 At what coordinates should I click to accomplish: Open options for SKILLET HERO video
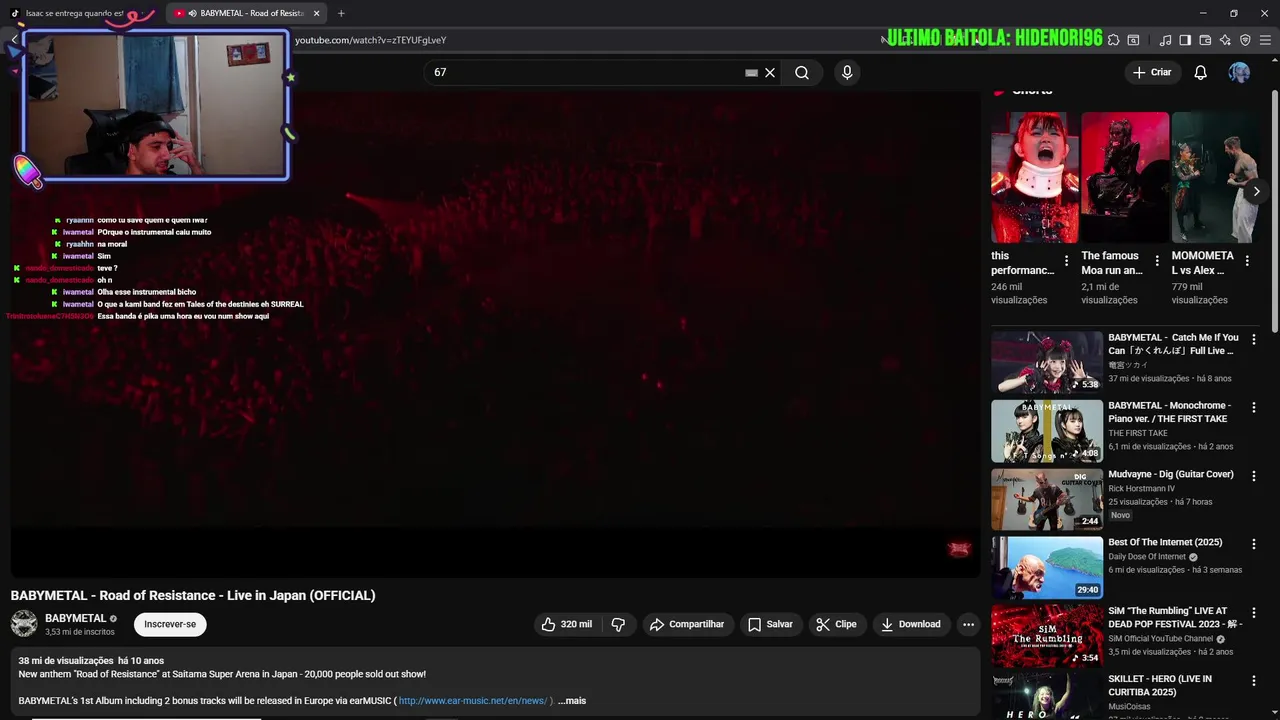[x=1253, y=680]
